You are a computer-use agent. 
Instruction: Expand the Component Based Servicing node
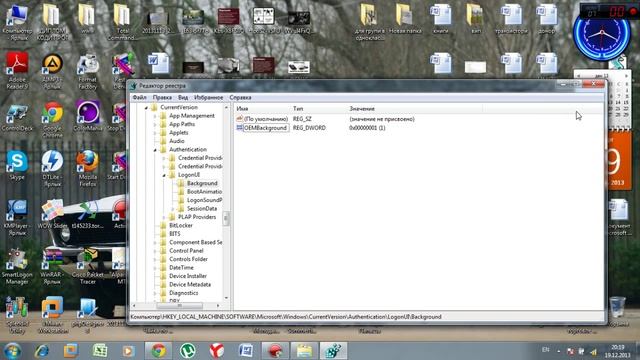tap(155, 242)
